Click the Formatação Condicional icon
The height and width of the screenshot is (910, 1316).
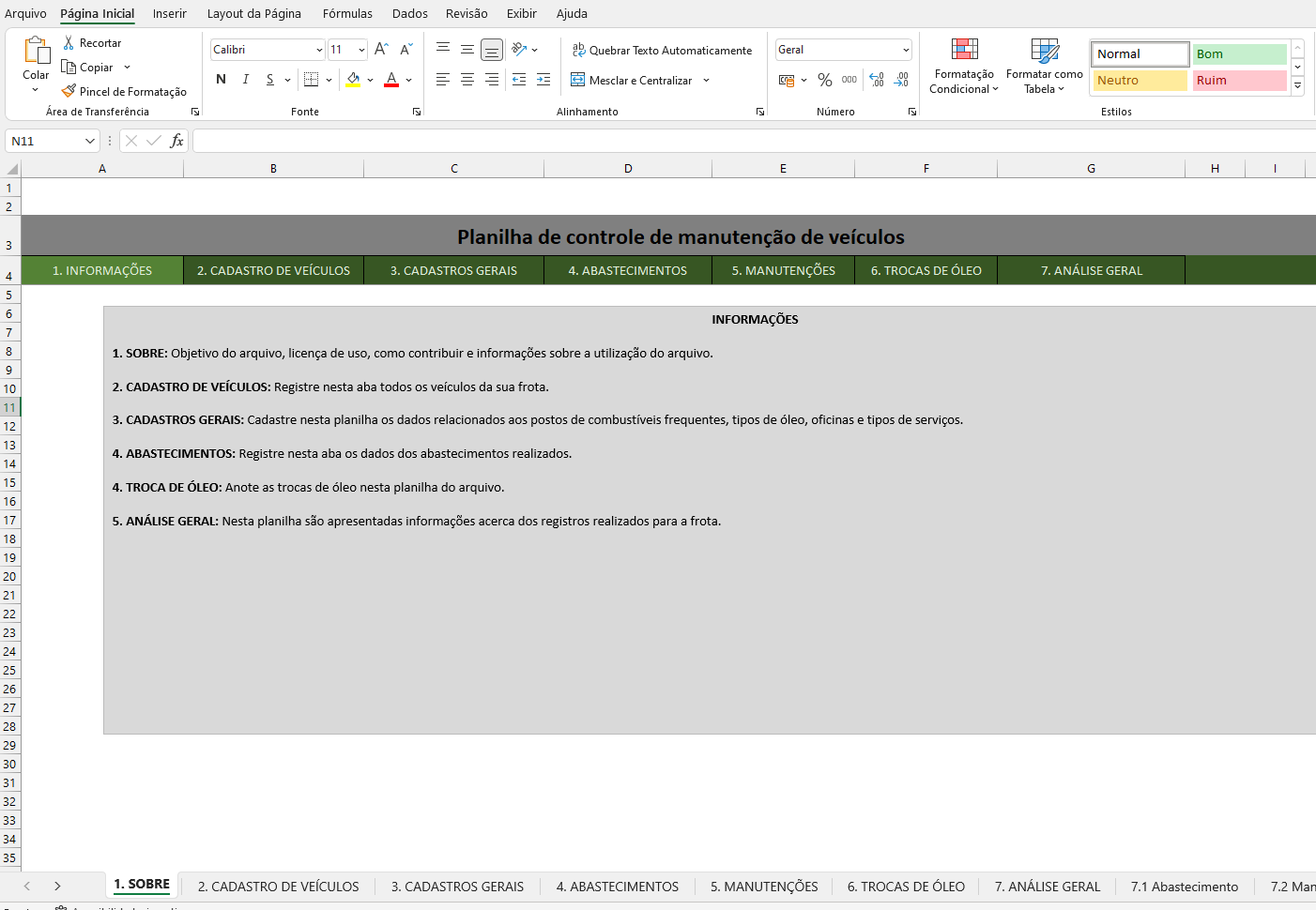(x=964, y=50)
